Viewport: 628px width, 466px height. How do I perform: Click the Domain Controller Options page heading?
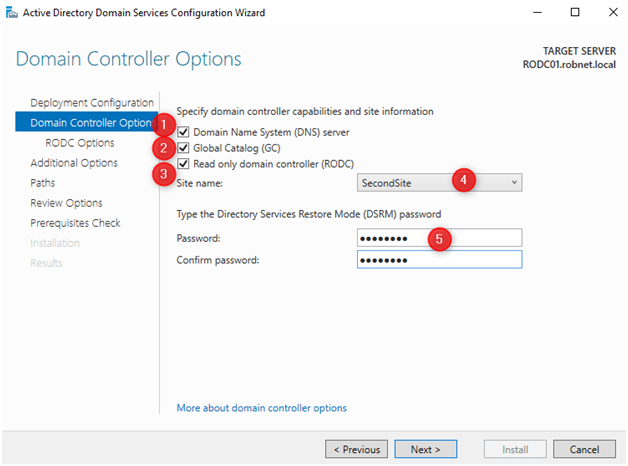(129, 59)
